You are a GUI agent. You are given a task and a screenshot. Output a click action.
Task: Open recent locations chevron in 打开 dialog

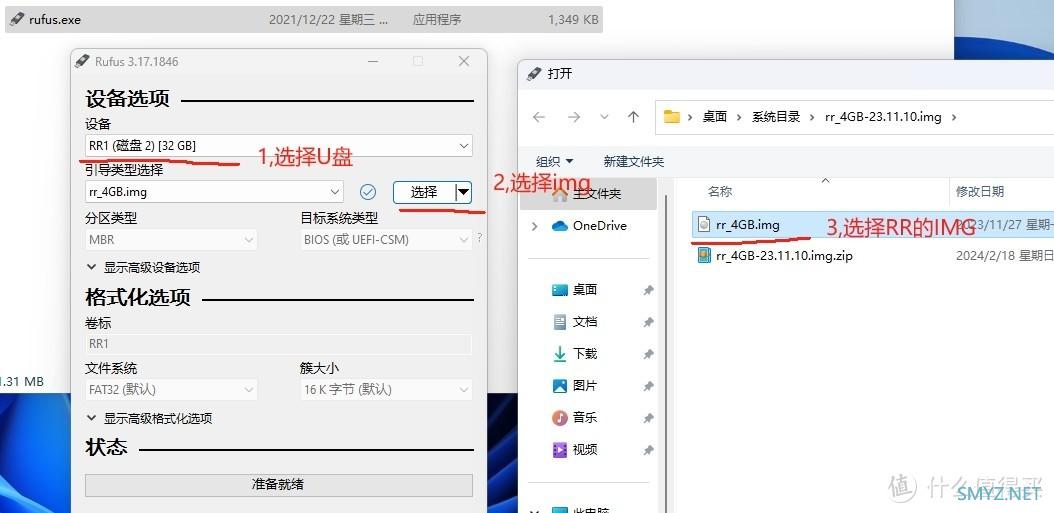tap(604, 117)
